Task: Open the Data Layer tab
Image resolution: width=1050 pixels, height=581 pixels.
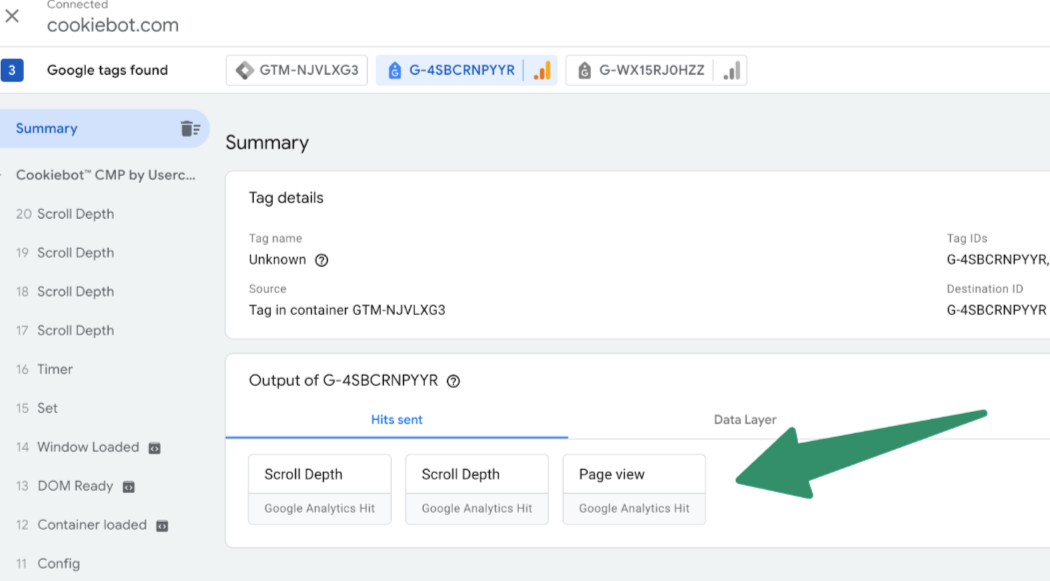Action: [745, 420]
